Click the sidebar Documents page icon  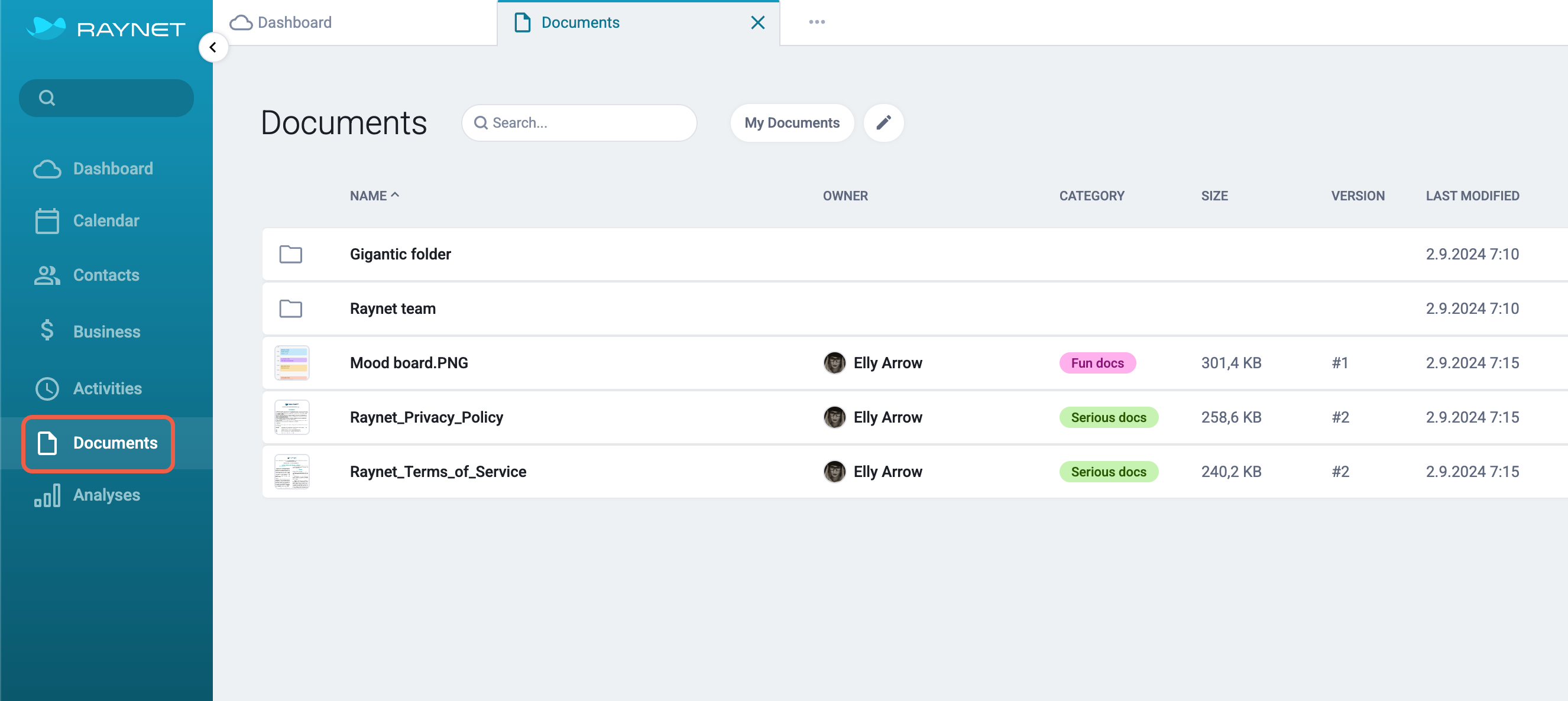pos(47,443)
